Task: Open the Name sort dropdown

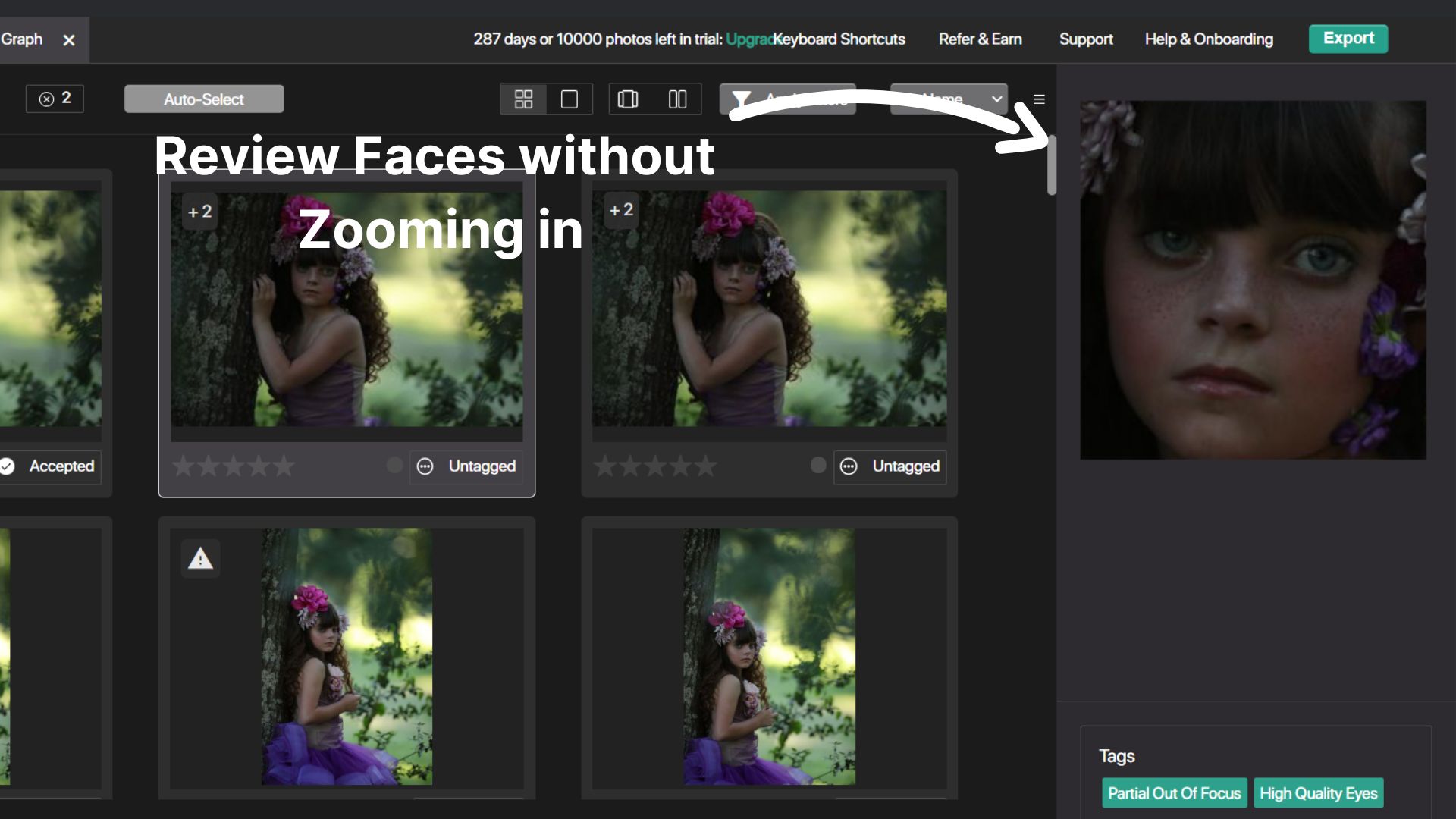Action: [948, 99]
